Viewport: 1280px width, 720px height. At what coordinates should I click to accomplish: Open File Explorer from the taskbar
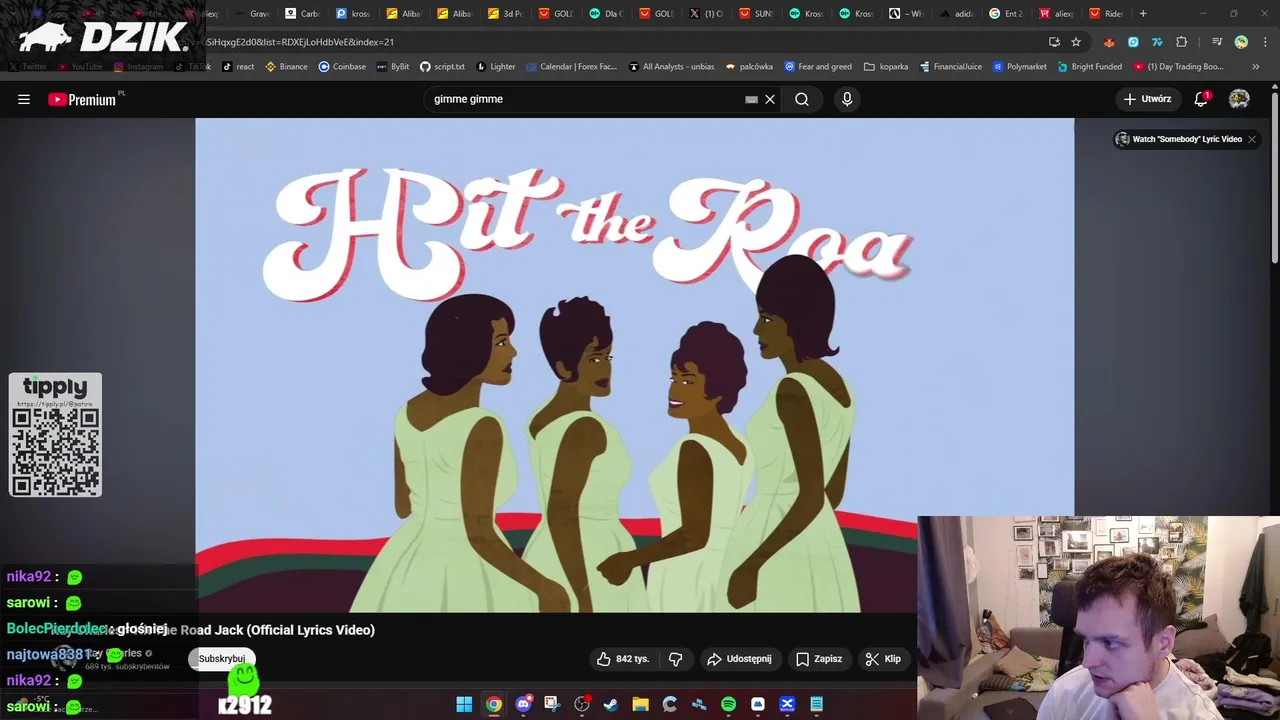[640, 704]
